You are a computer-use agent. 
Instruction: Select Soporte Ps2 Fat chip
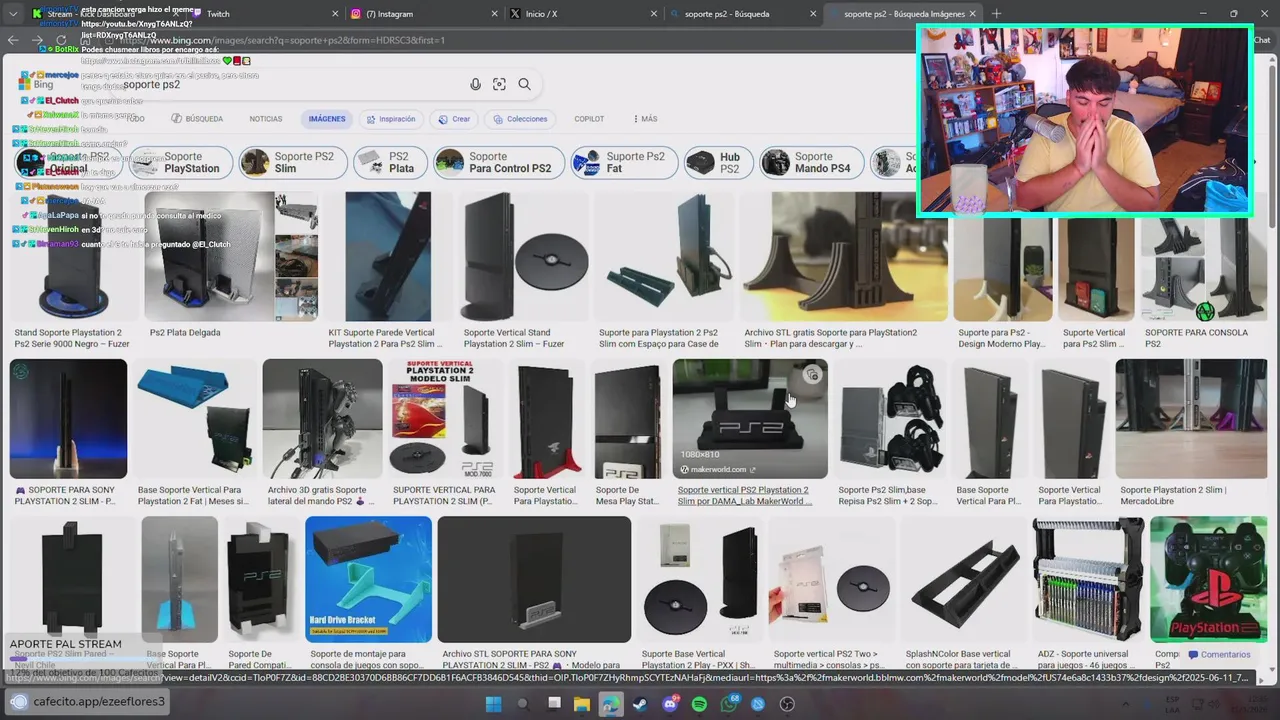[x=624, y=162]
